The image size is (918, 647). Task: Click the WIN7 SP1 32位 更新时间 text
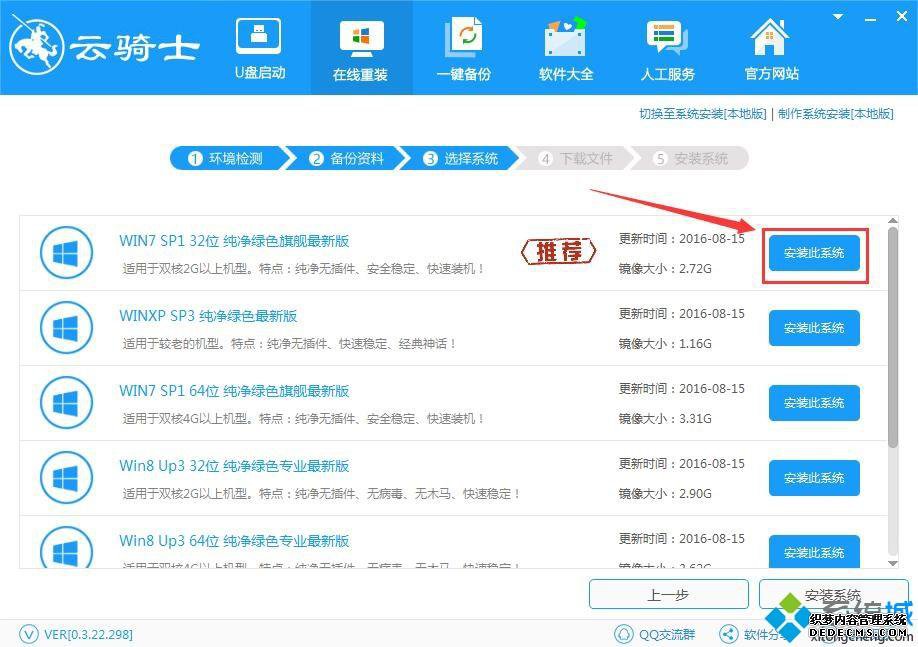click(681, 239)
